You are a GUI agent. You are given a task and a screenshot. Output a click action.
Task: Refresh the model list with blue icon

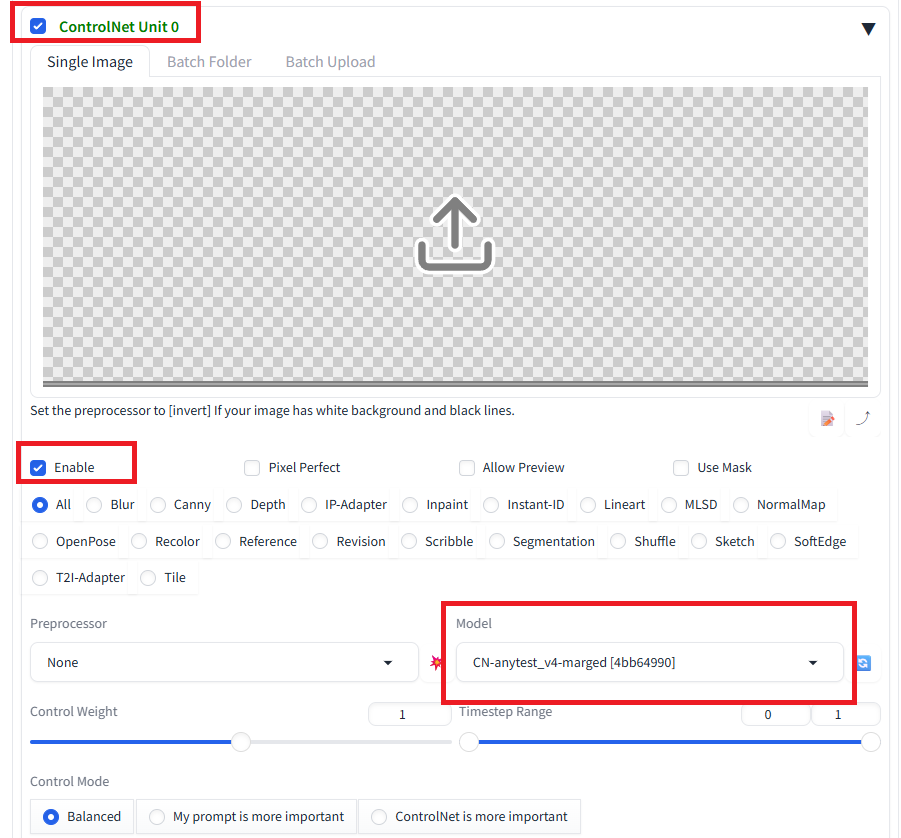tap(863, 663)
